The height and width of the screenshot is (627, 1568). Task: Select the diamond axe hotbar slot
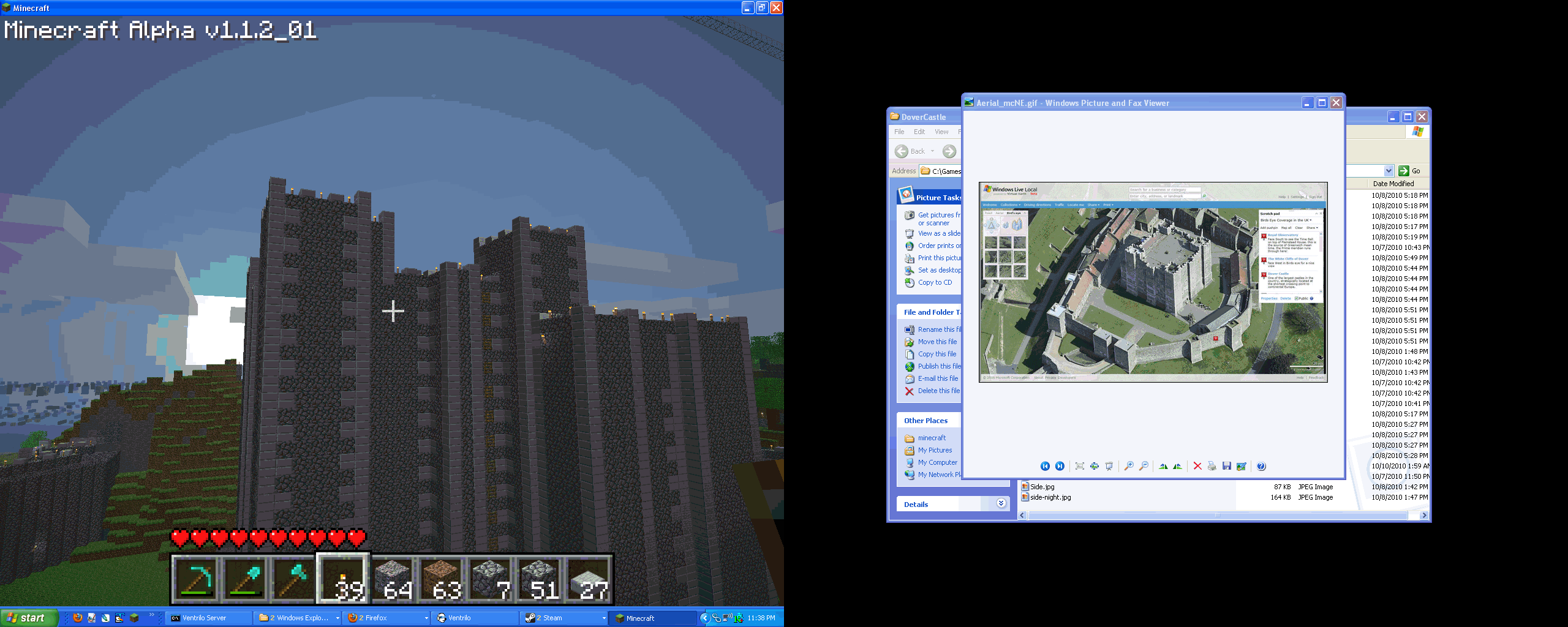tap(294, 579)
